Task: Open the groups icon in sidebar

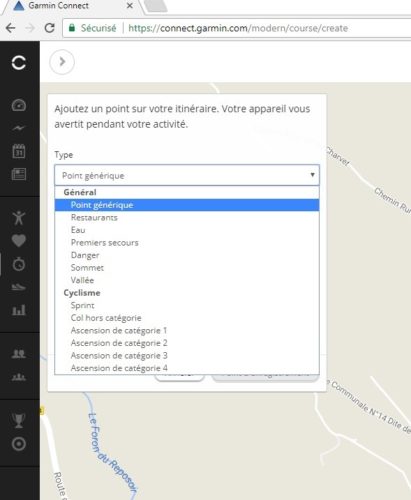Action: click(19, 377)
